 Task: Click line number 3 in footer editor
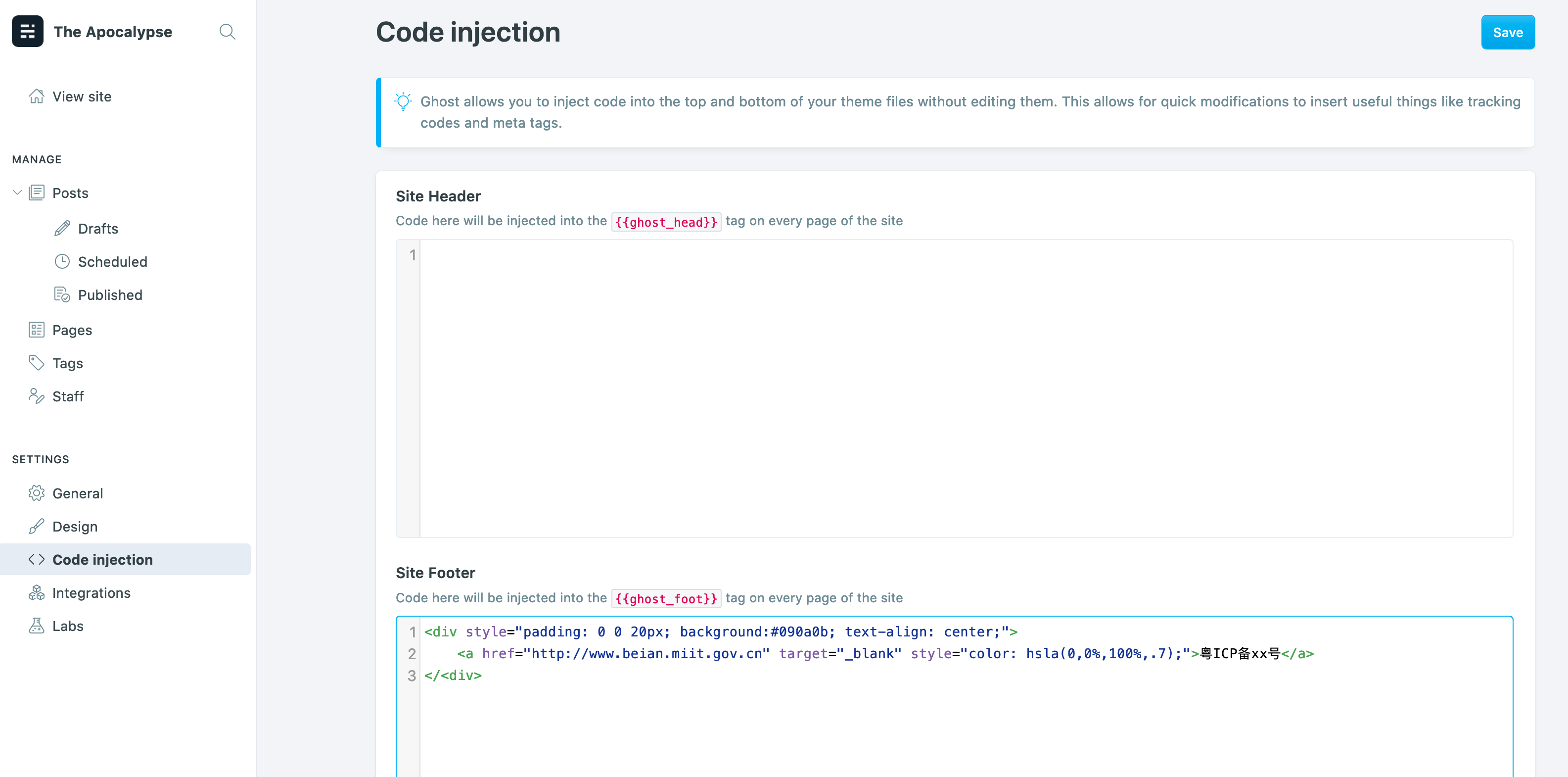coord(412,676)
